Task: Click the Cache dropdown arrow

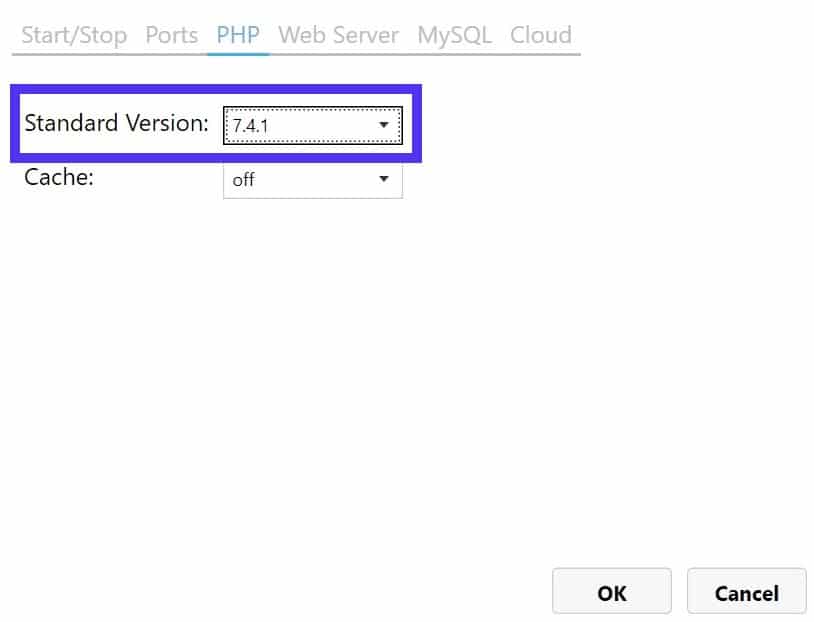Action: (383, 180)
